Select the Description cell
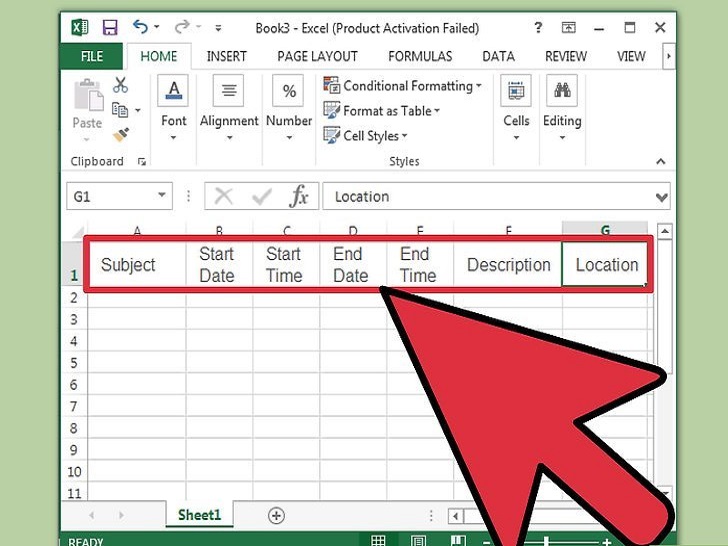This screenshot has width=728, height=546. coord(507,265)
